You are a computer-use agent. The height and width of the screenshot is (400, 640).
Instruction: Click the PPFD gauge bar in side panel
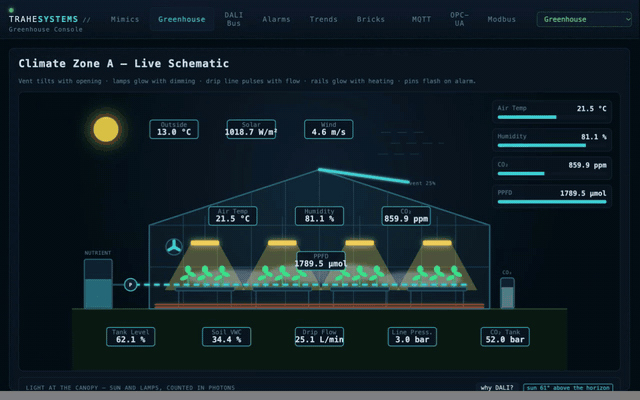[552, 202]
